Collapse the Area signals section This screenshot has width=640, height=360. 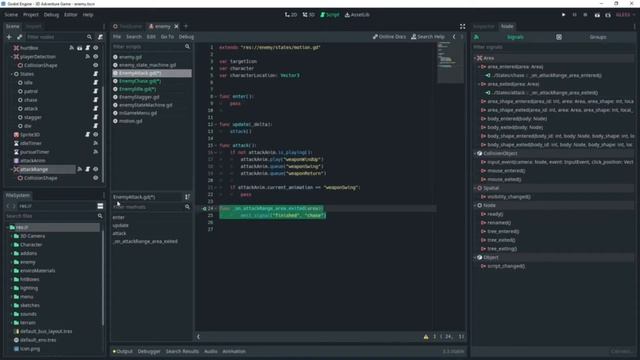click(475, 58)
